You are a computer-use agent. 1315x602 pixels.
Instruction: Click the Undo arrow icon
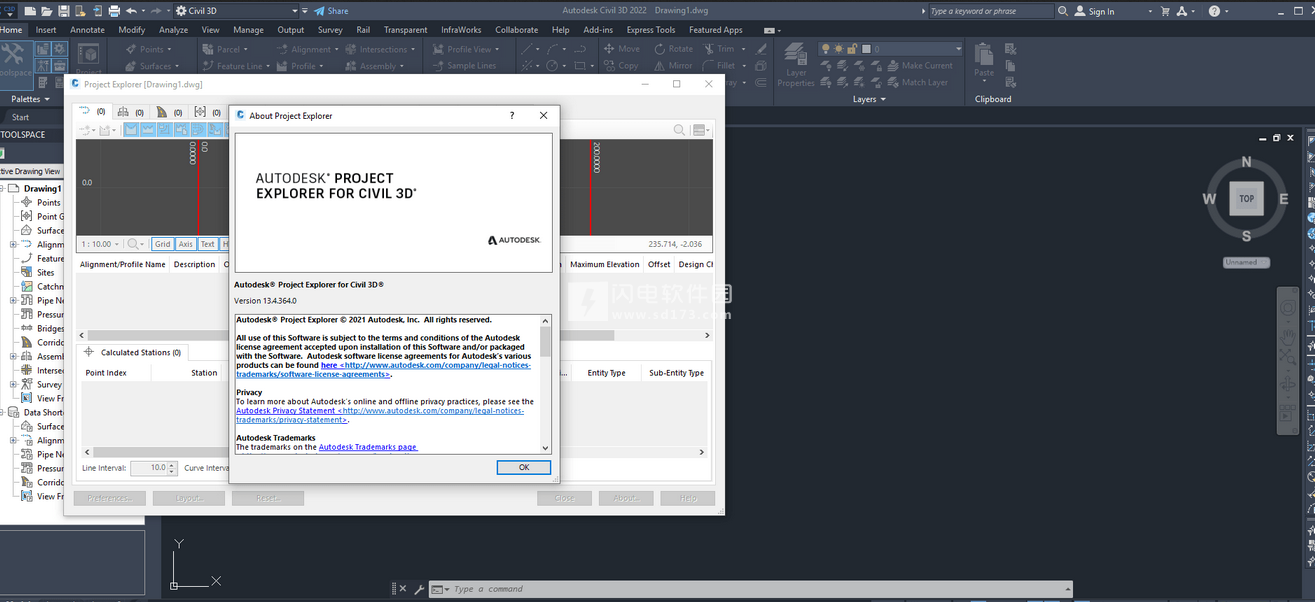coord(131,11)
